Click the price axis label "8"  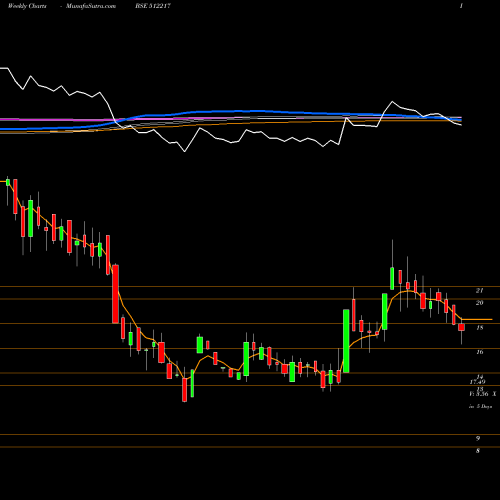478,451
